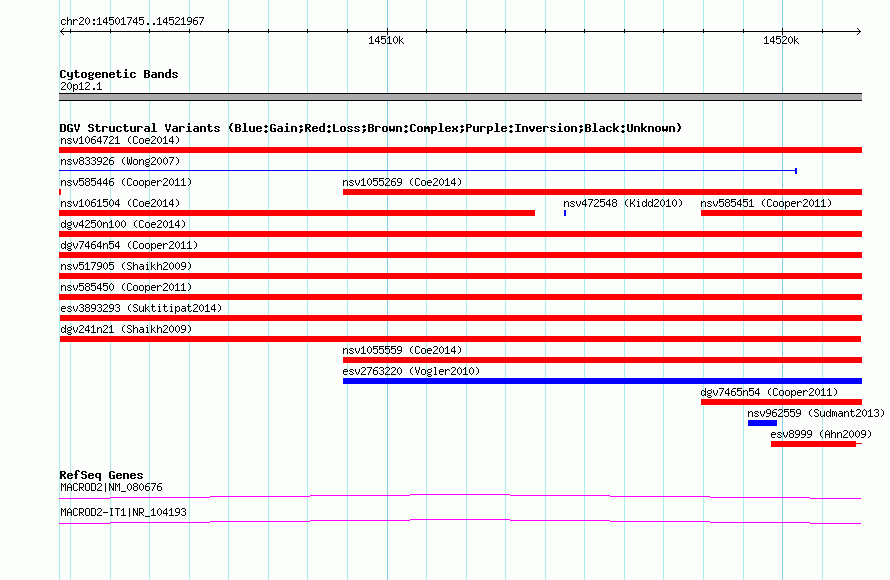Screen dimensions: 890x580
Task: Open the DGV Structural Variants track title
Action: (x=371, y=128)
